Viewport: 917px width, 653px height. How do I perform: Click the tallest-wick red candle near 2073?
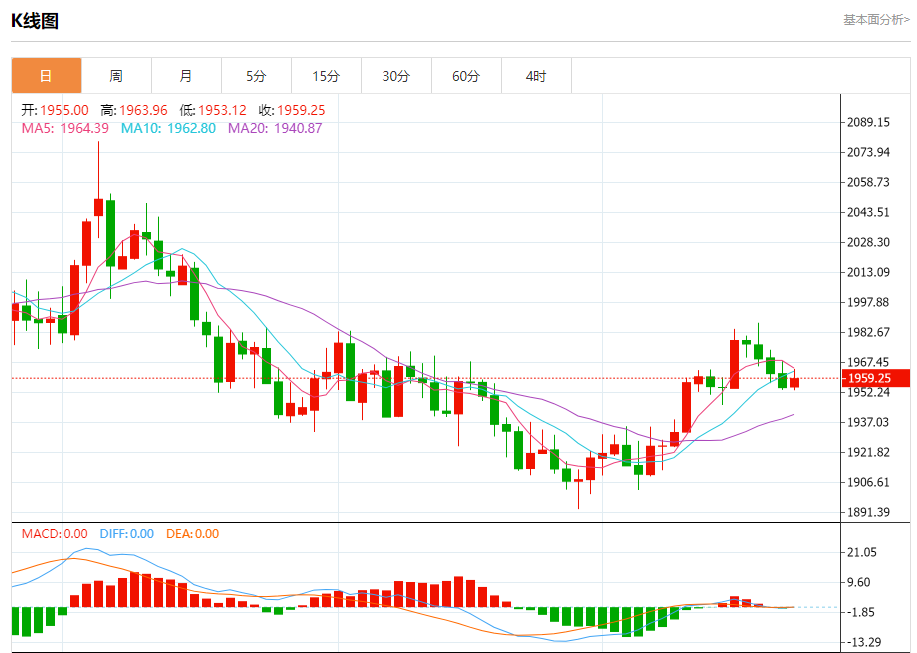[98, 207]
